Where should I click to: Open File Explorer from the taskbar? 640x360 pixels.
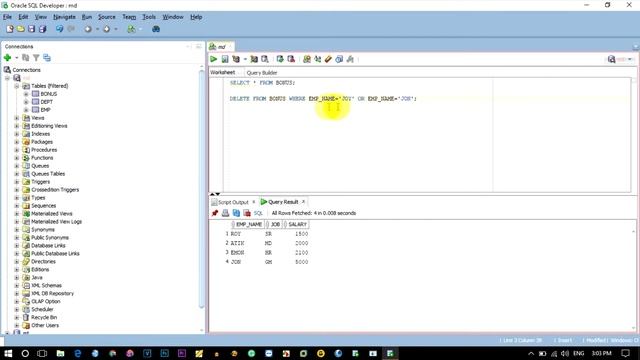[x=60, y=353]
